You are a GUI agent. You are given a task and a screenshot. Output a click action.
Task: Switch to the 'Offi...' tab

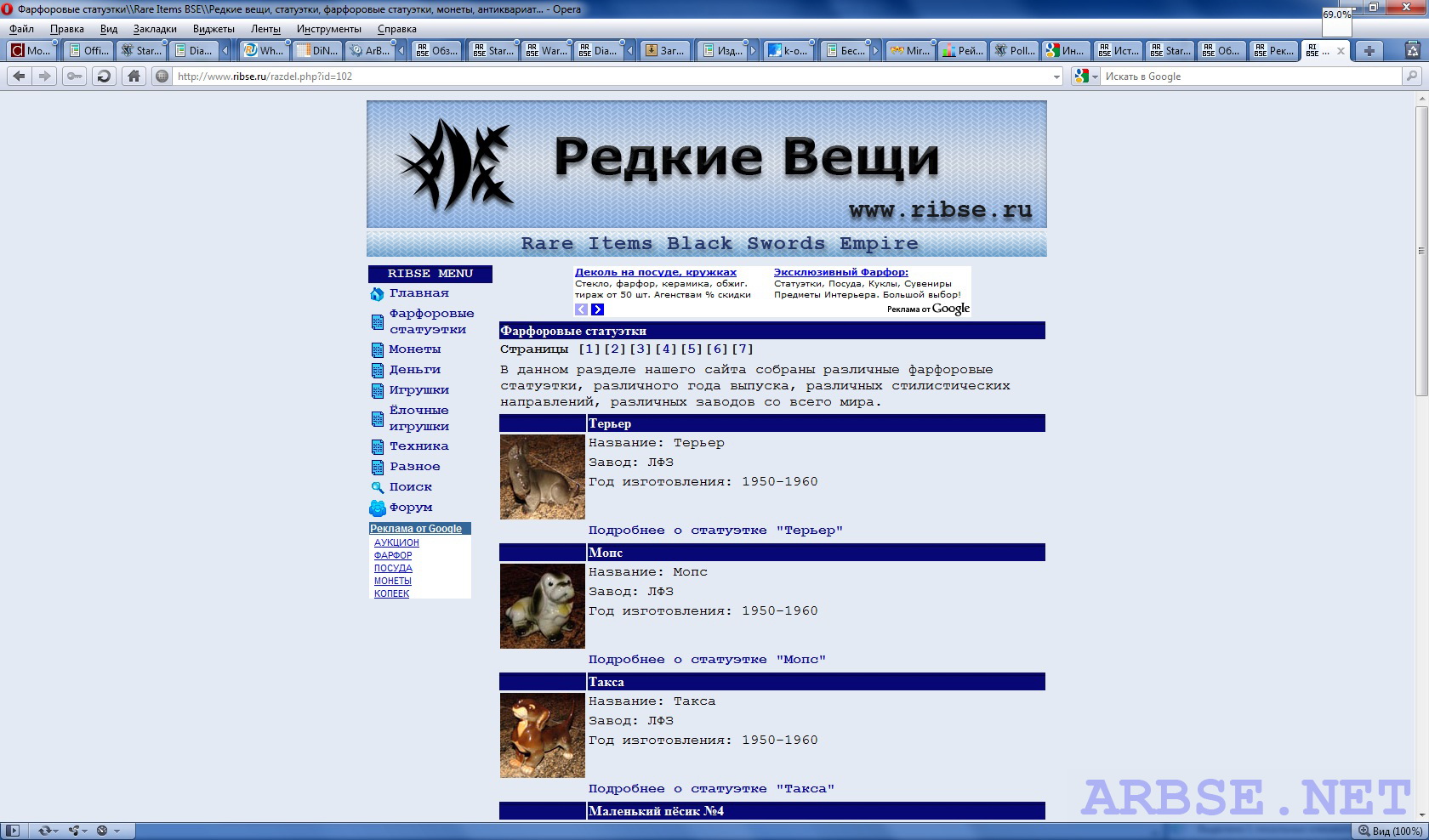(88, 51)
